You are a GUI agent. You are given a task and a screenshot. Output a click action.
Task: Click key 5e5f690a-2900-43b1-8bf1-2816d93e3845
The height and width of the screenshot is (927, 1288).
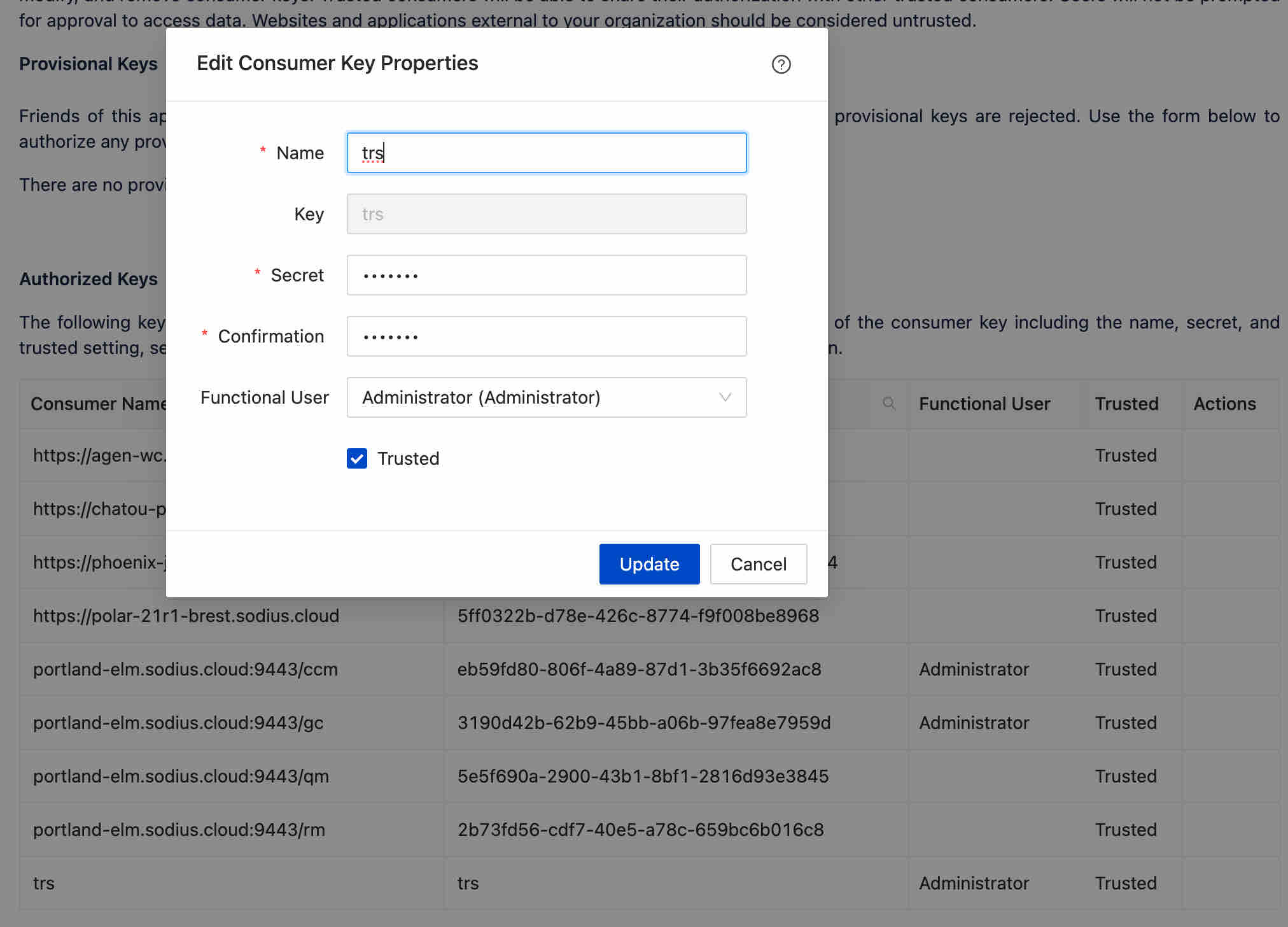(643, 776)
